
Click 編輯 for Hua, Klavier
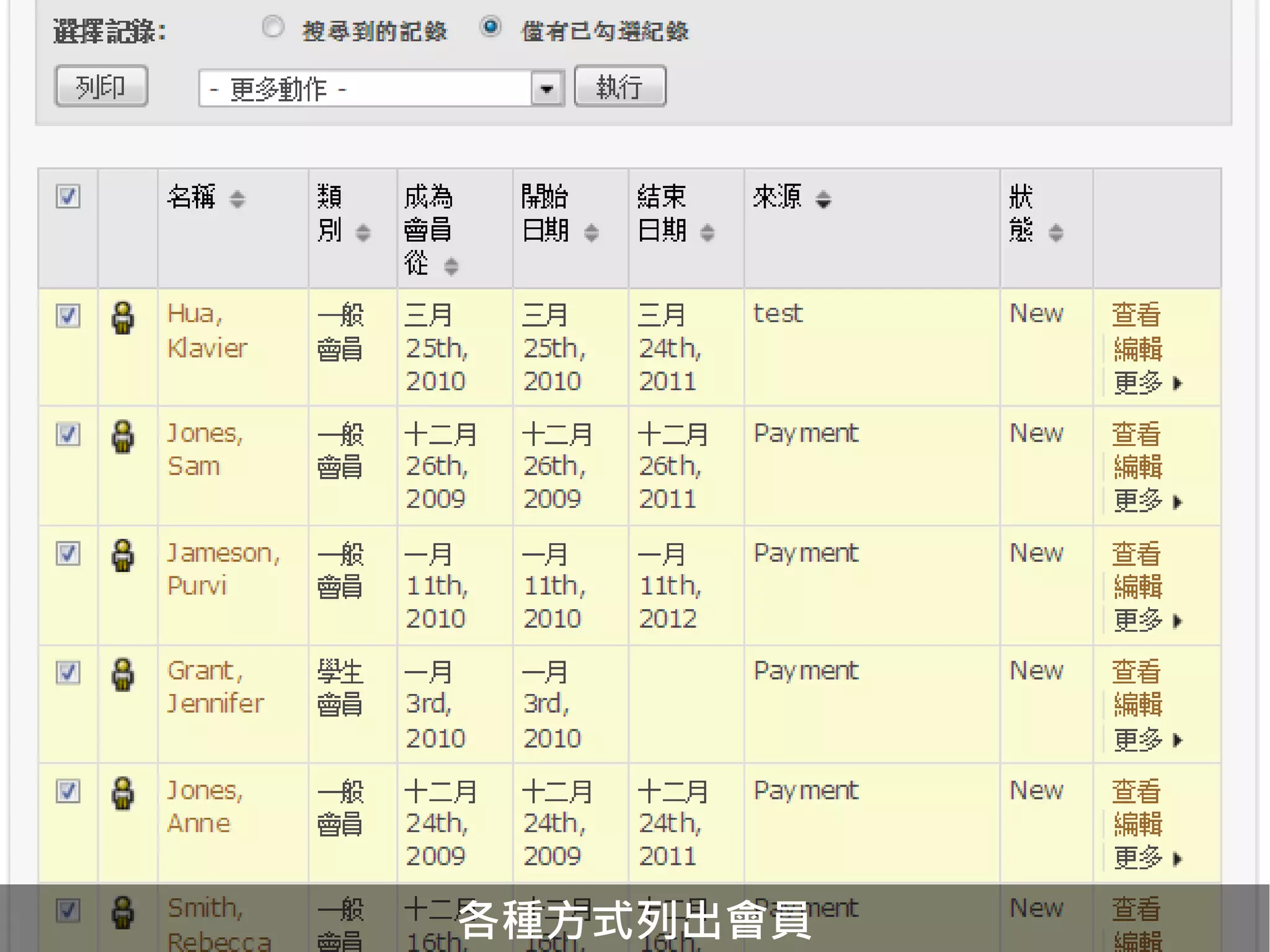tap(1138, 349)
